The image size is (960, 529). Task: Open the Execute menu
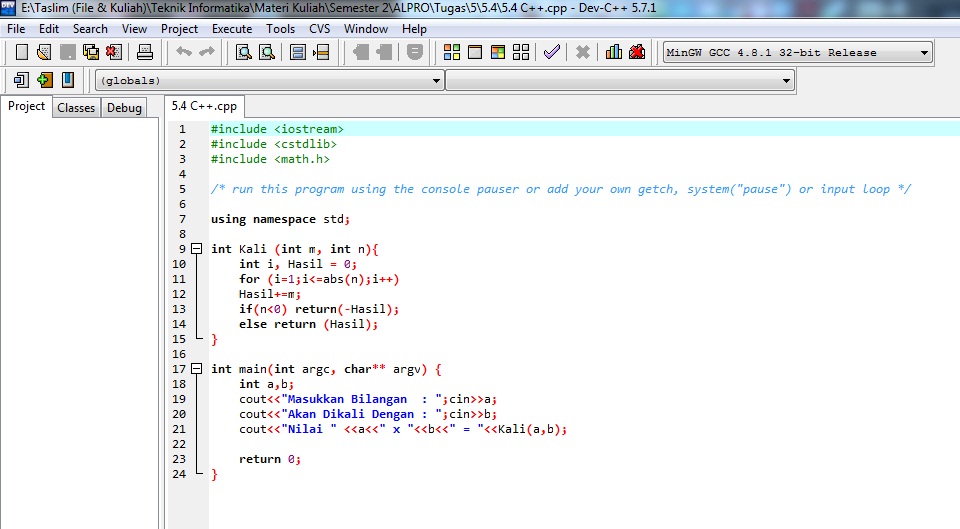click(232, 29)
